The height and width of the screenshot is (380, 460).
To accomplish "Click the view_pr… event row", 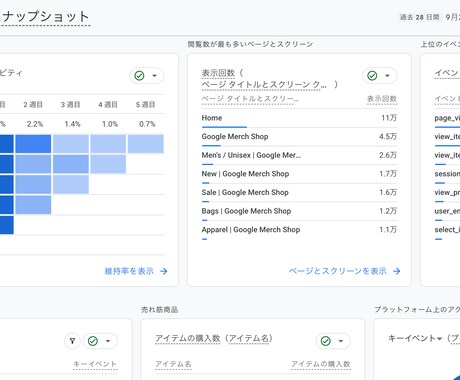I will (x=447, y=193).
